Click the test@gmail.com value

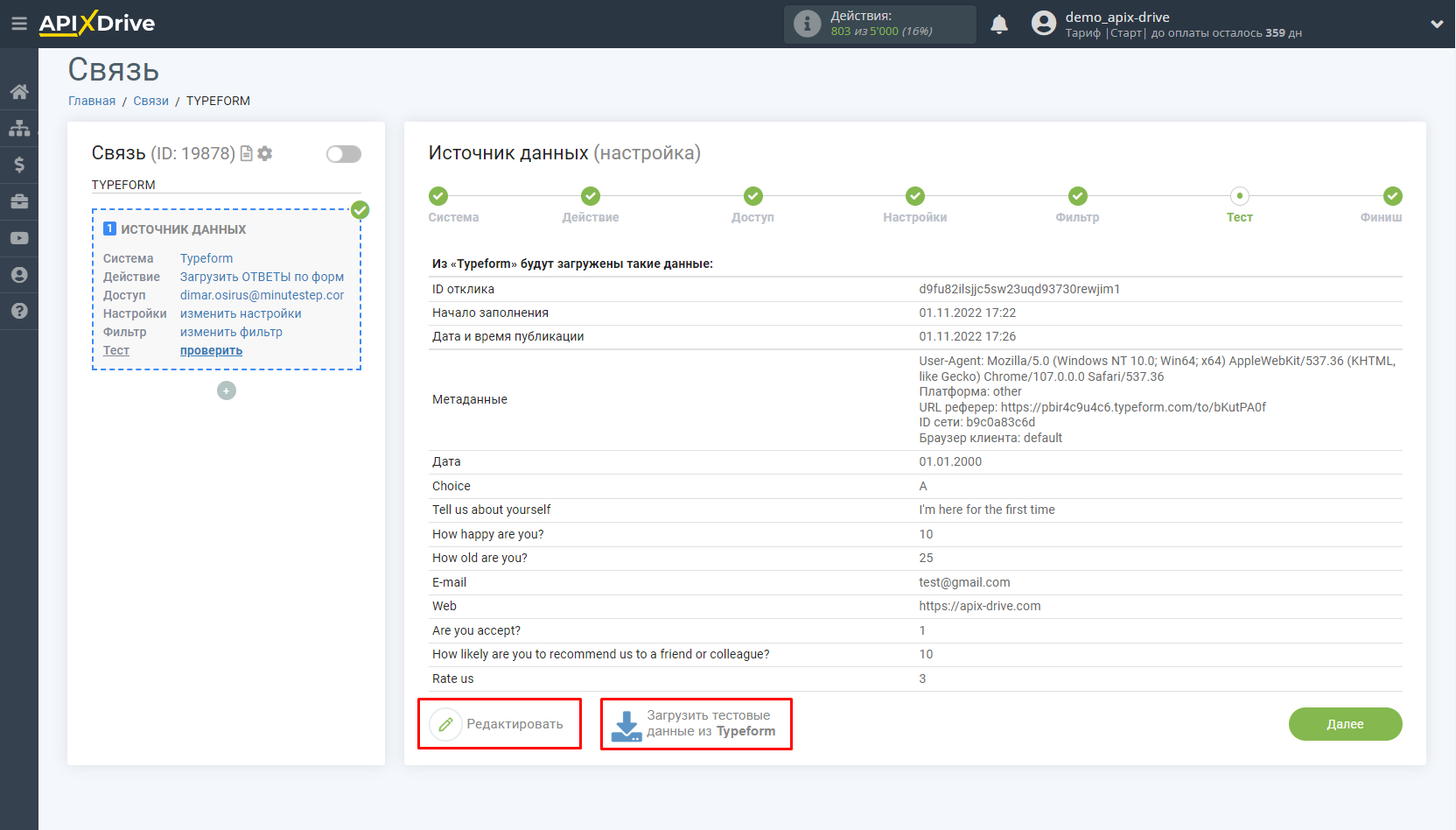click(964, 582)
